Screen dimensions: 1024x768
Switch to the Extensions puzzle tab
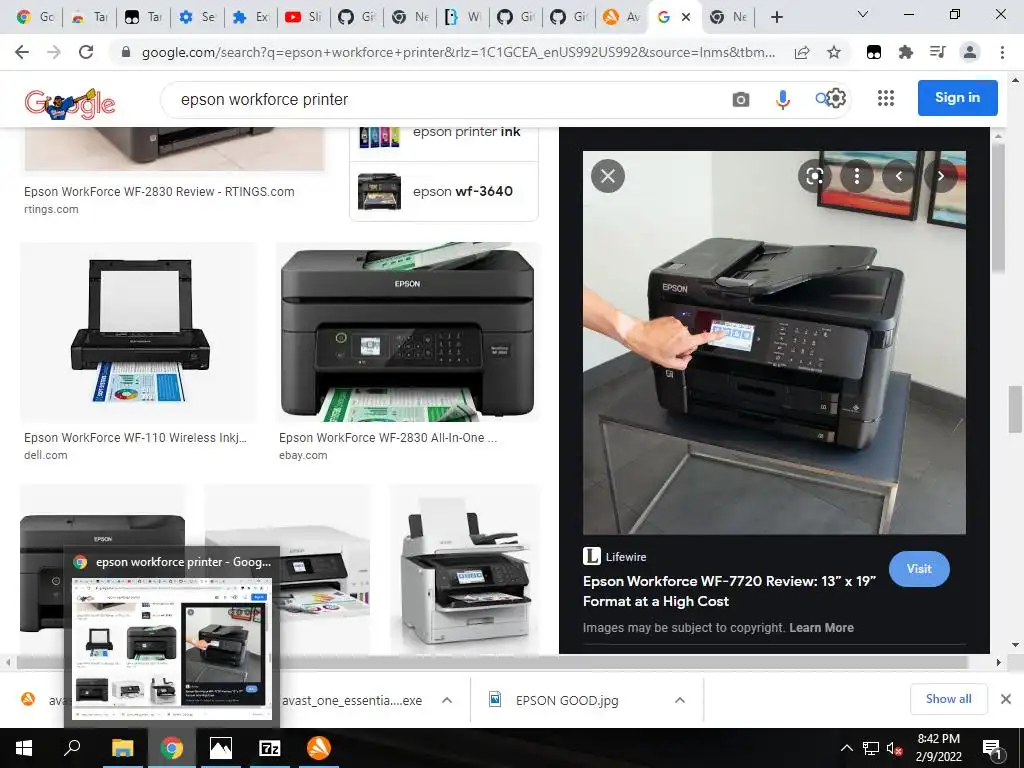(x=250, y=17)
